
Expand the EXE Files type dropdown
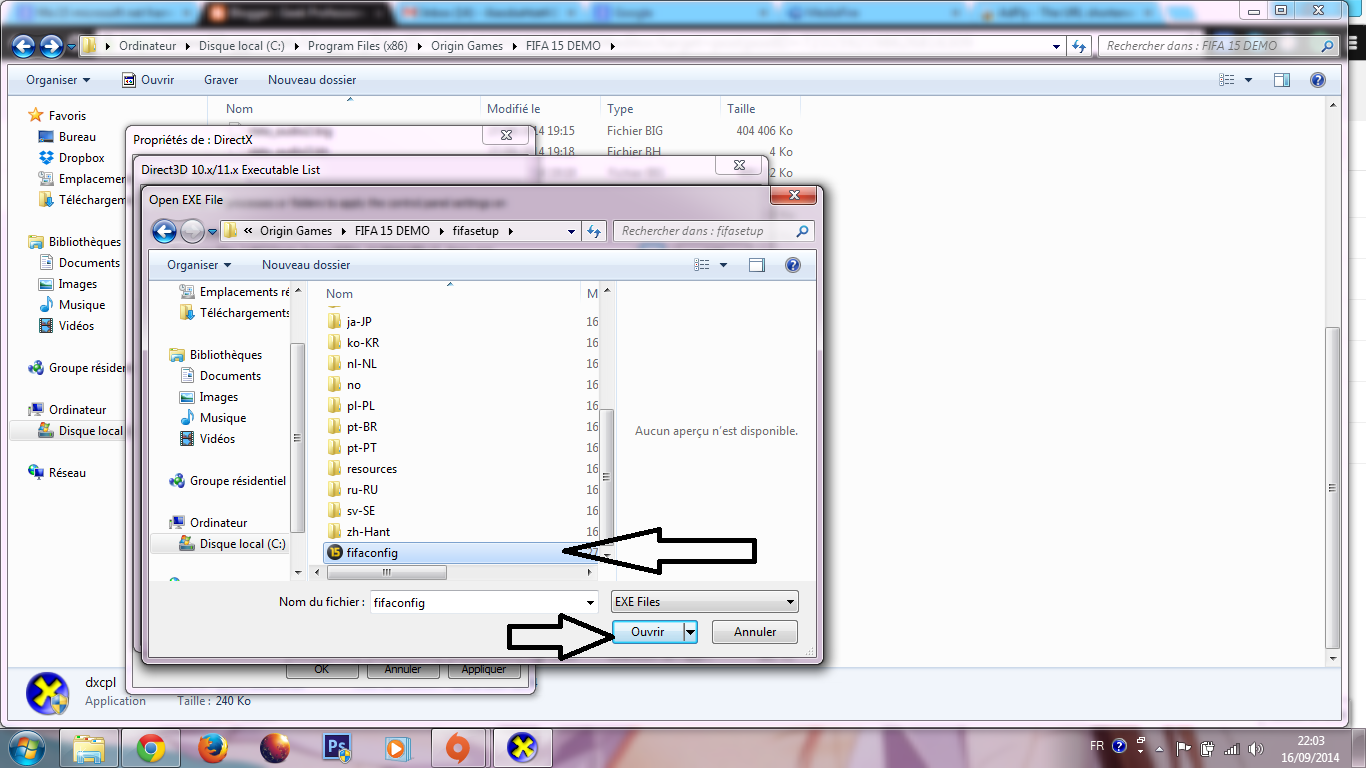(x=790, y=602)
